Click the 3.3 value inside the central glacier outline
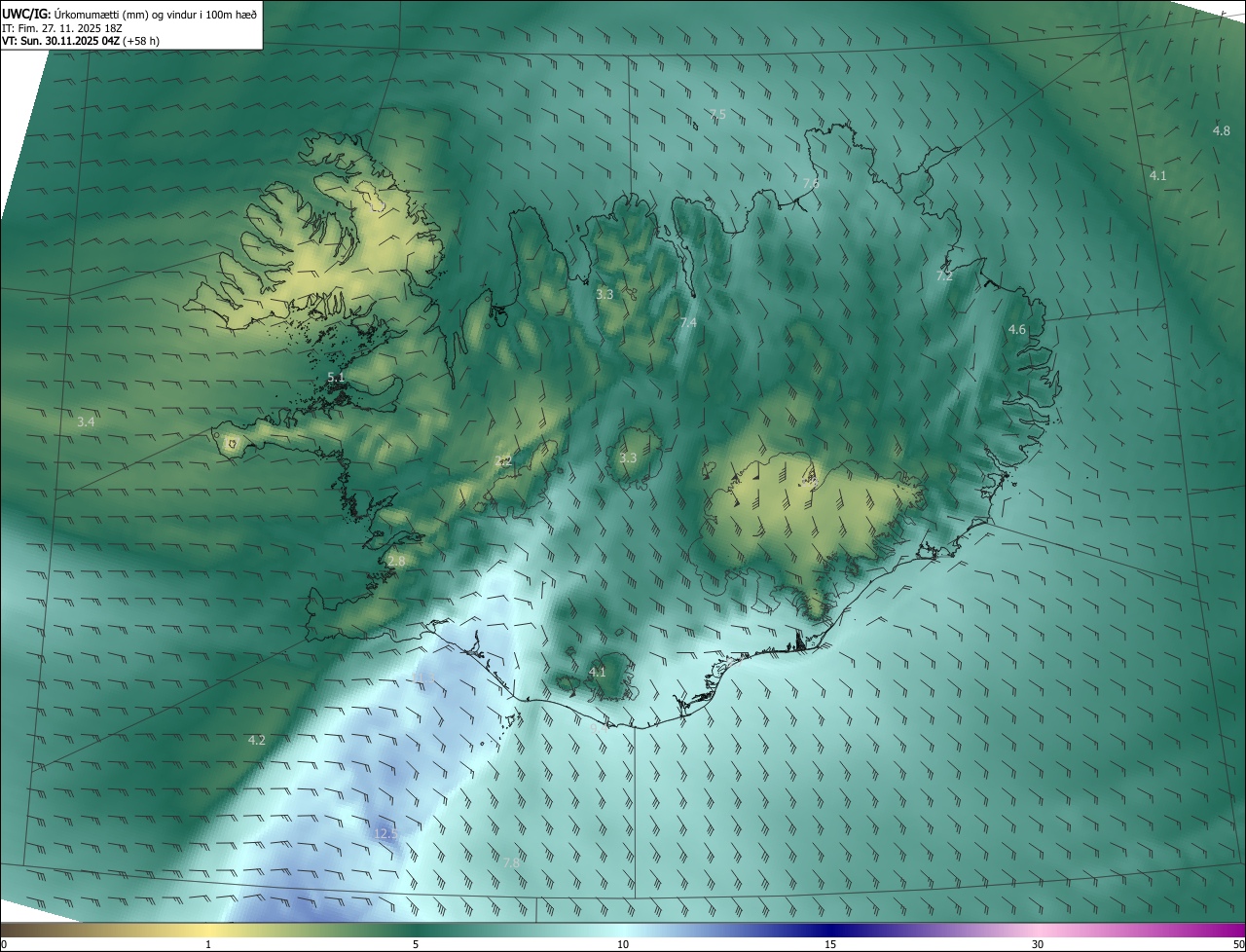This screenshot has width=1246, height=952. 628,458
